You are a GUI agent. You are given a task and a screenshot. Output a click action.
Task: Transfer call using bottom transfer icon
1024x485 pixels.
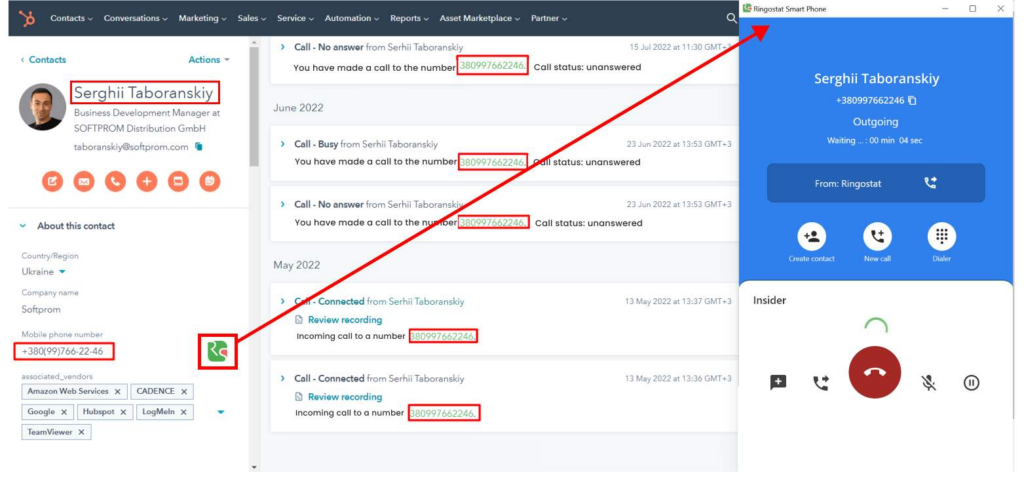point(820,383)
